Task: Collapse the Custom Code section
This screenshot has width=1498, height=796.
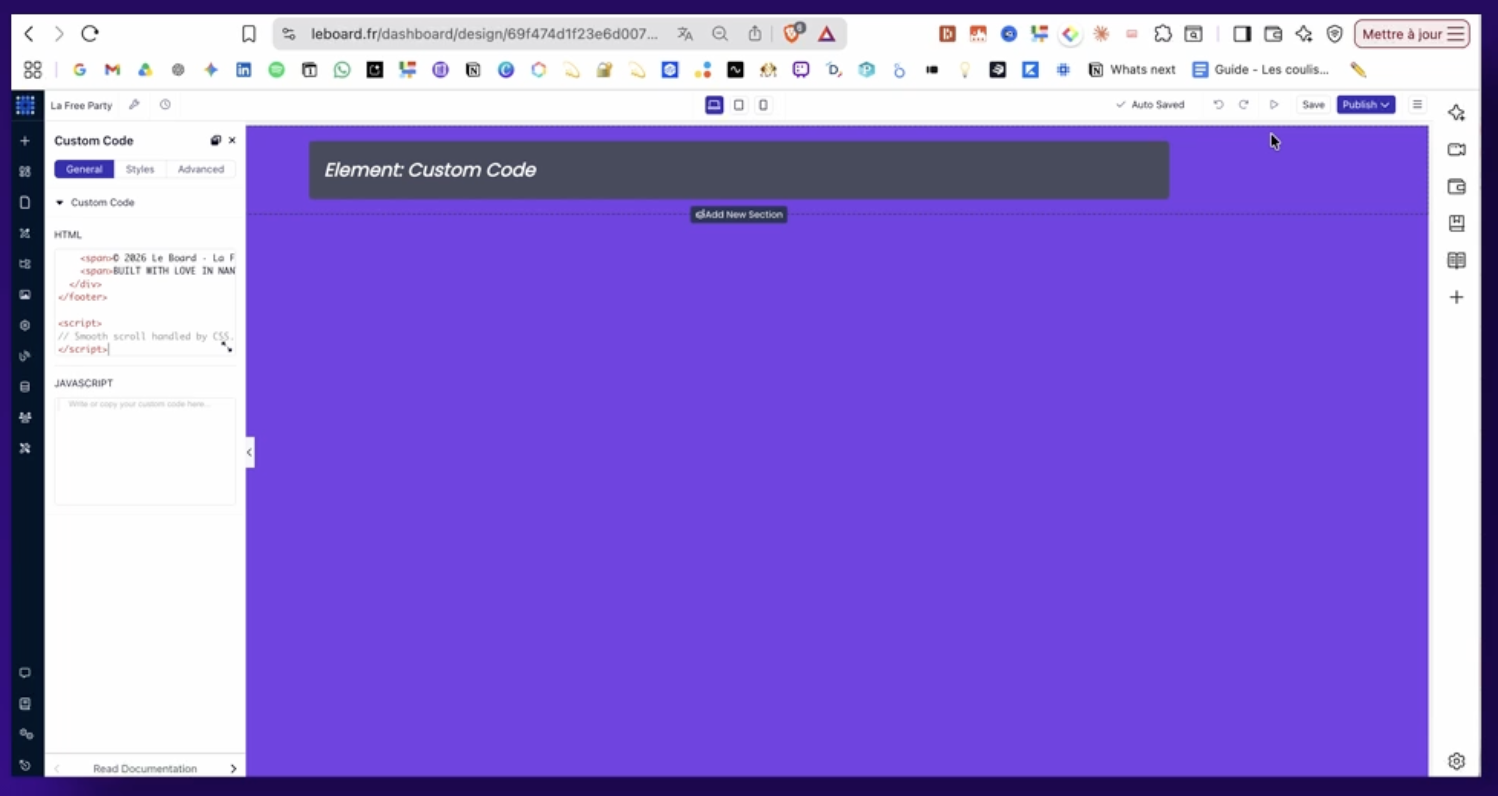Action: (95, 203)
